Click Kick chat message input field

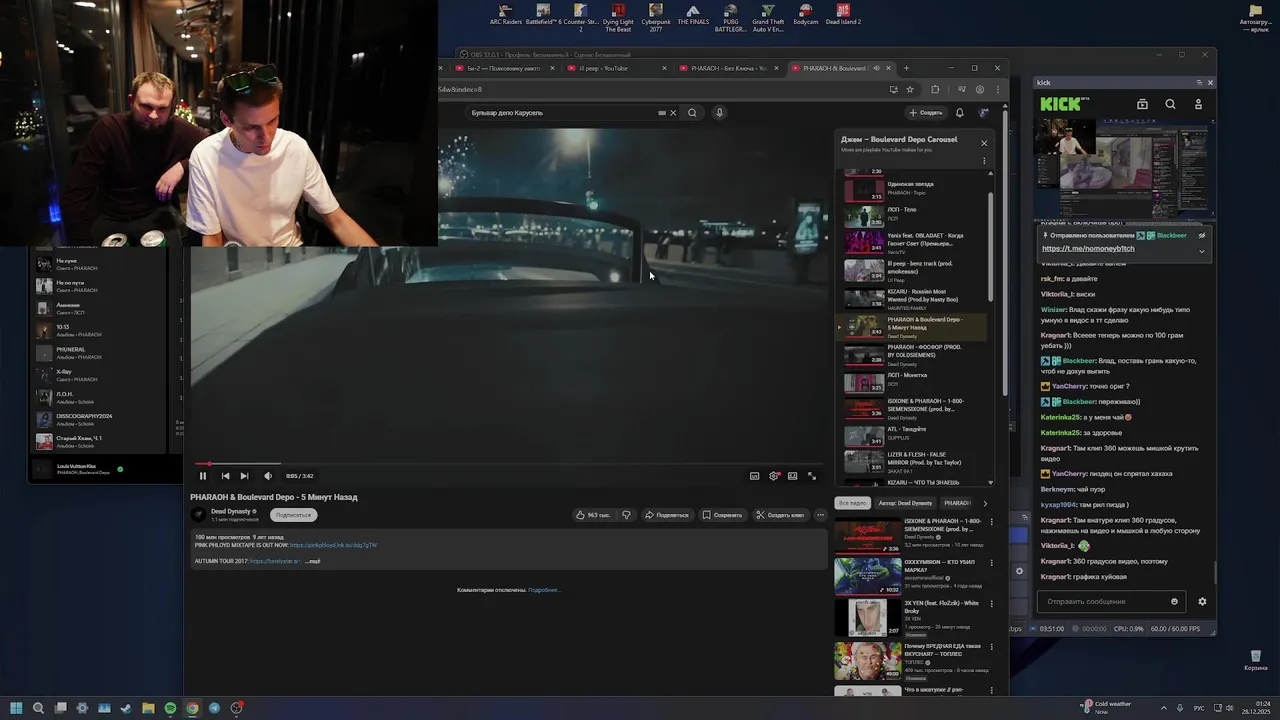pos(1104,601)
